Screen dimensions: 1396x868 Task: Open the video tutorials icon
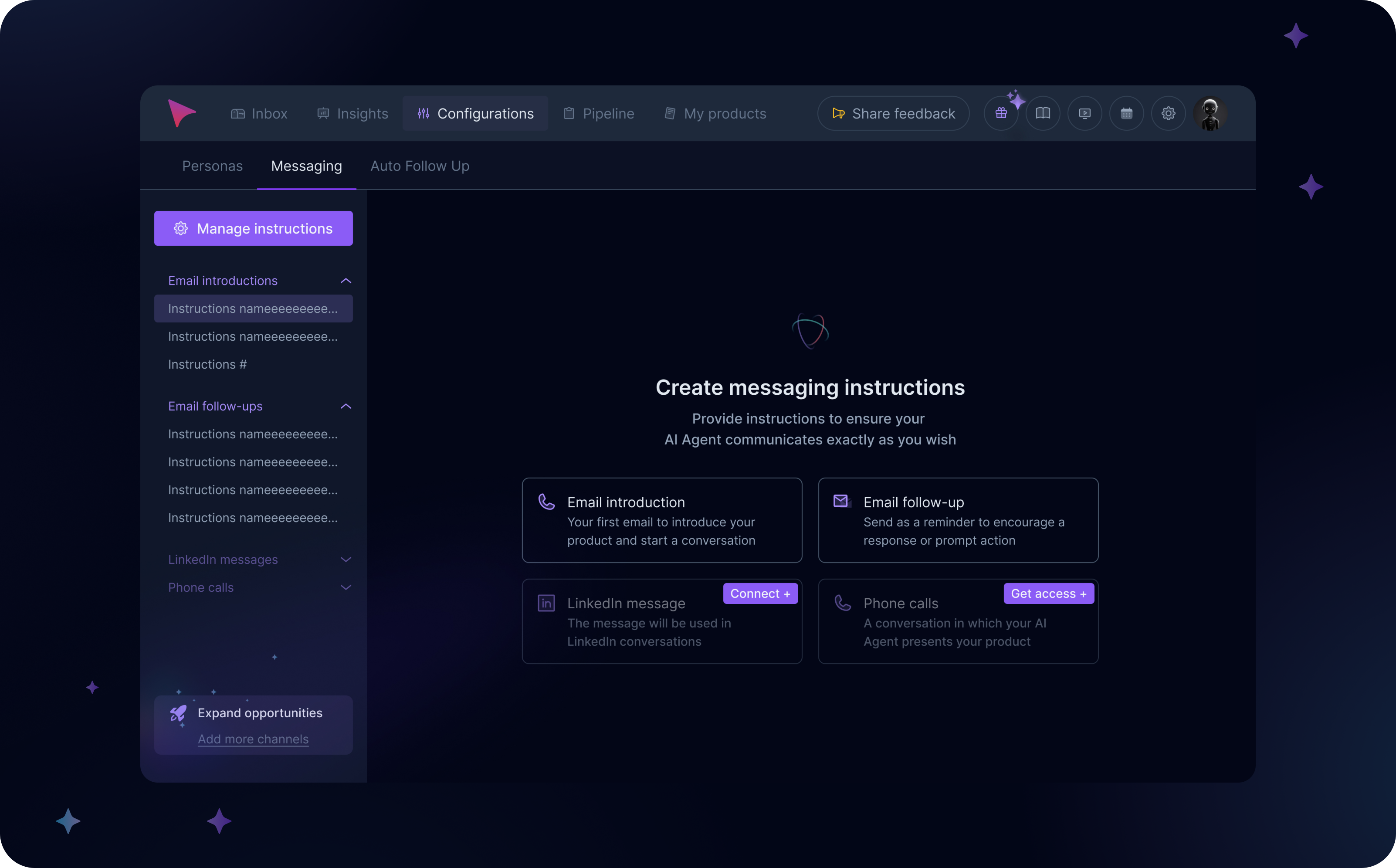1085,113
